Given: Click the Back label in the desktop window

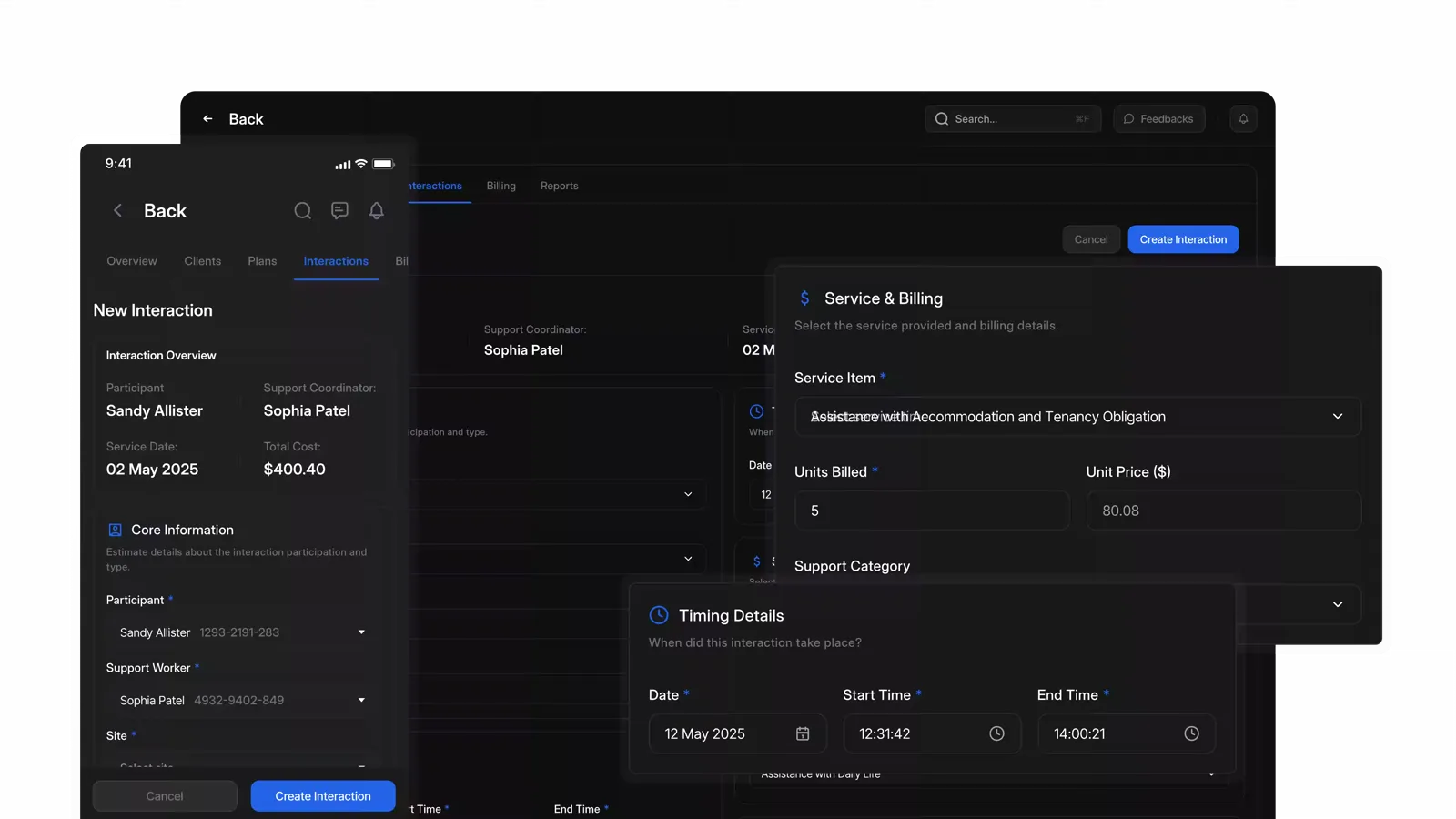Looking at the screenshot, I should [246, 119].
